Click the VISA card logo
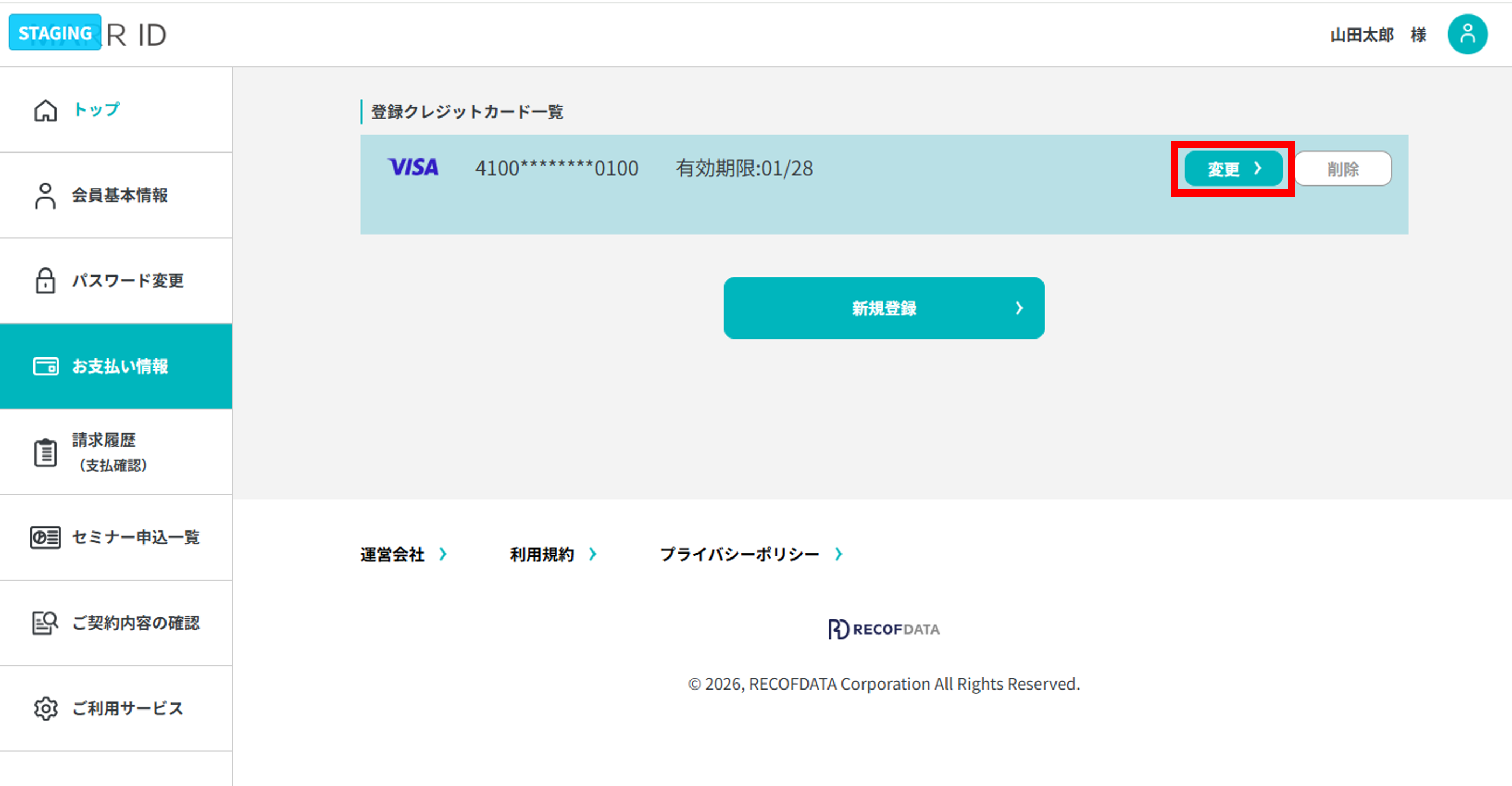Viewport: 1512px width, 786px height. 413,167
